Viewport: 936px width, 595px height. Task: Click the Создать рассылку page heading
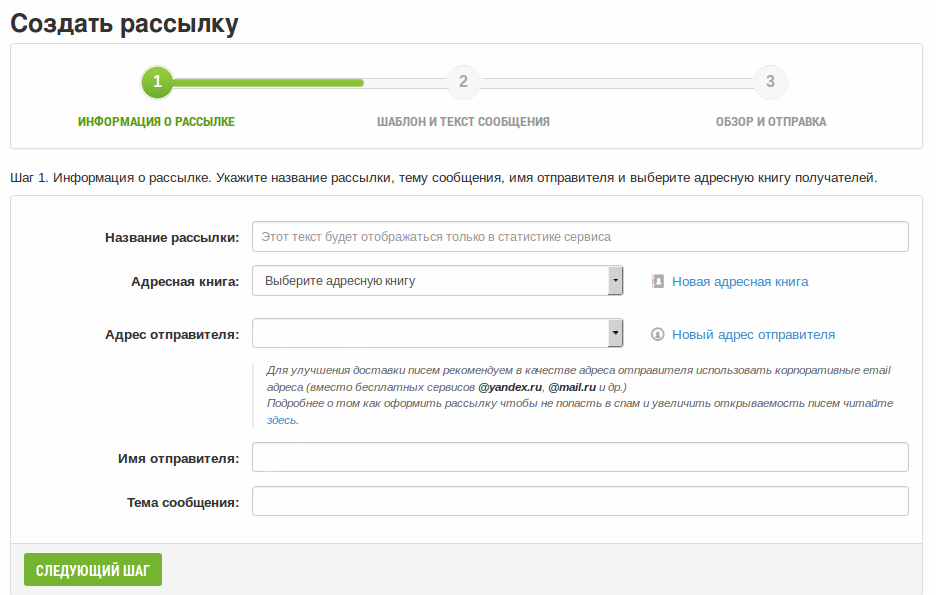125,24
